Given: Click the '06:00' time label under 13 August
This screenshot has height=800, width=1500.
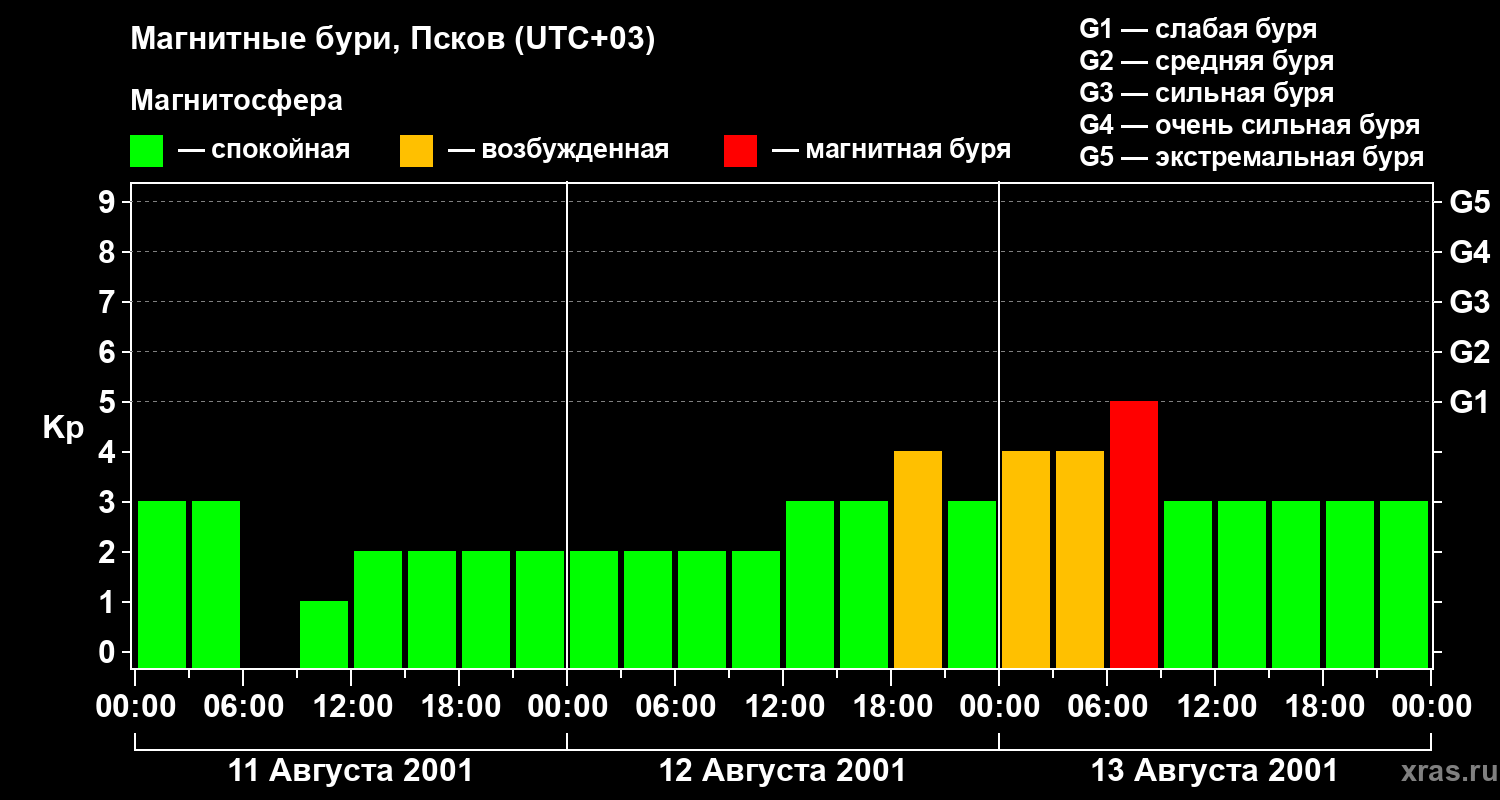Looking at the screenshot, I should [1107, 707].
